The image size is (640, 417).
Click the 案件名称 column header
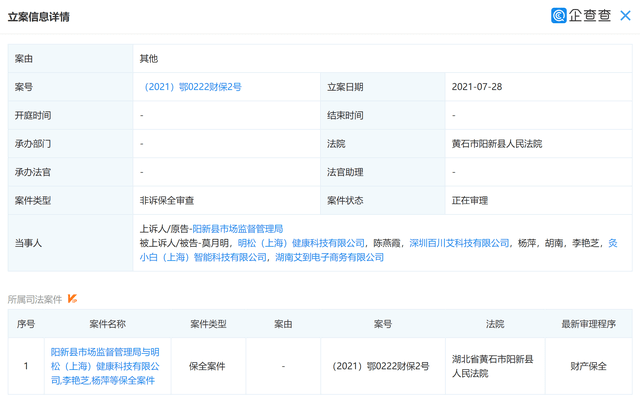pyautogui.click(x=107, y=324)
